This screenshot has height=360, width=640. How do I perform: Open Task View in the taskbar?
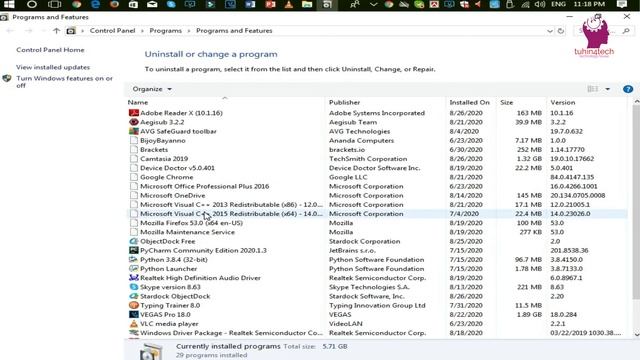point(54,4)
